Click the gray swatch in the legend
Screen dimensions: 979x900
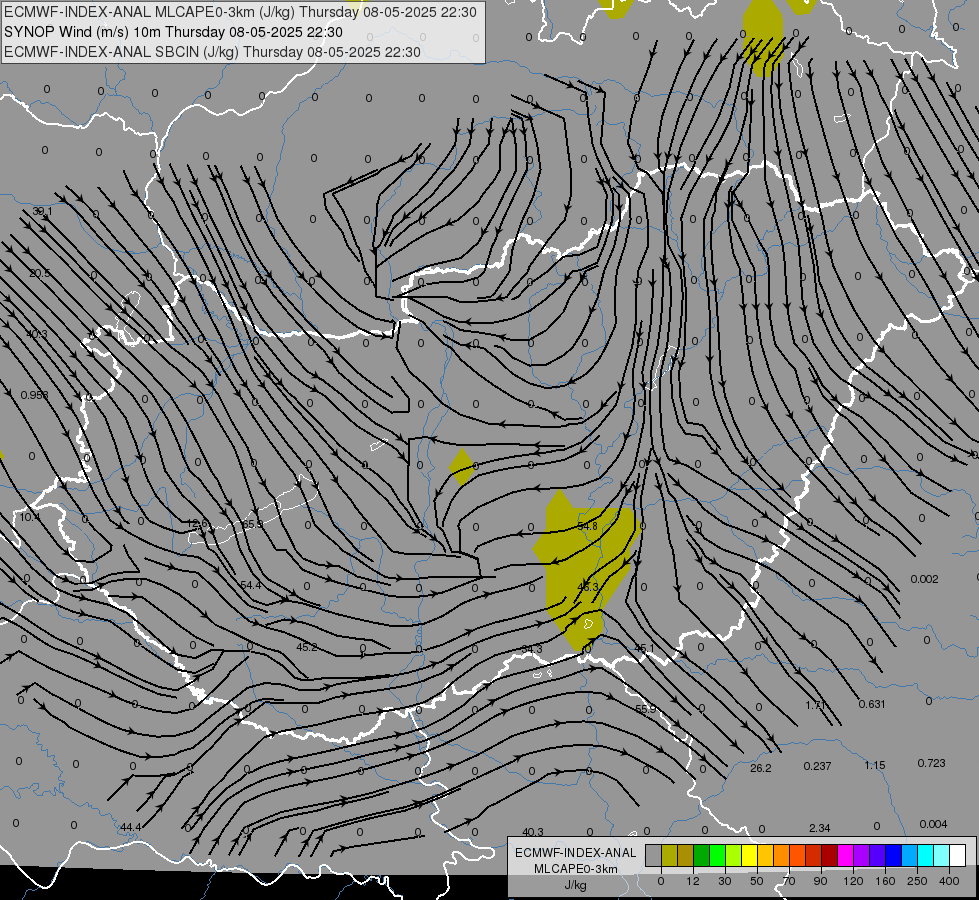653,855
